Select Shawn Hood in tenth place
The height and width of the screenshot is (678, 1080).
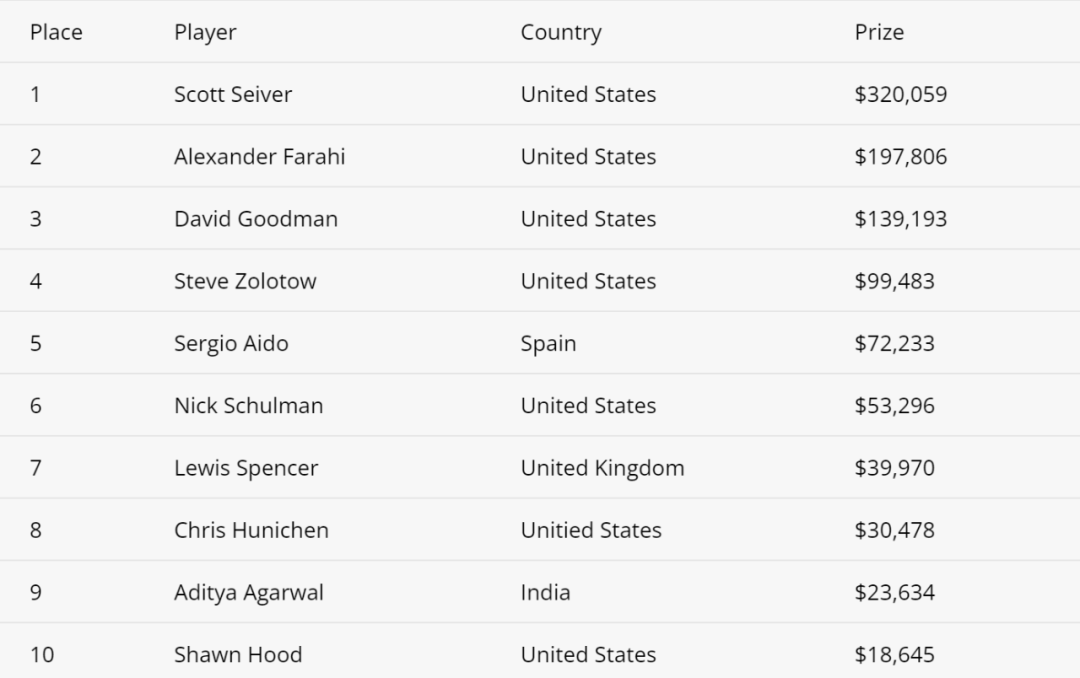tap(238, 655)
